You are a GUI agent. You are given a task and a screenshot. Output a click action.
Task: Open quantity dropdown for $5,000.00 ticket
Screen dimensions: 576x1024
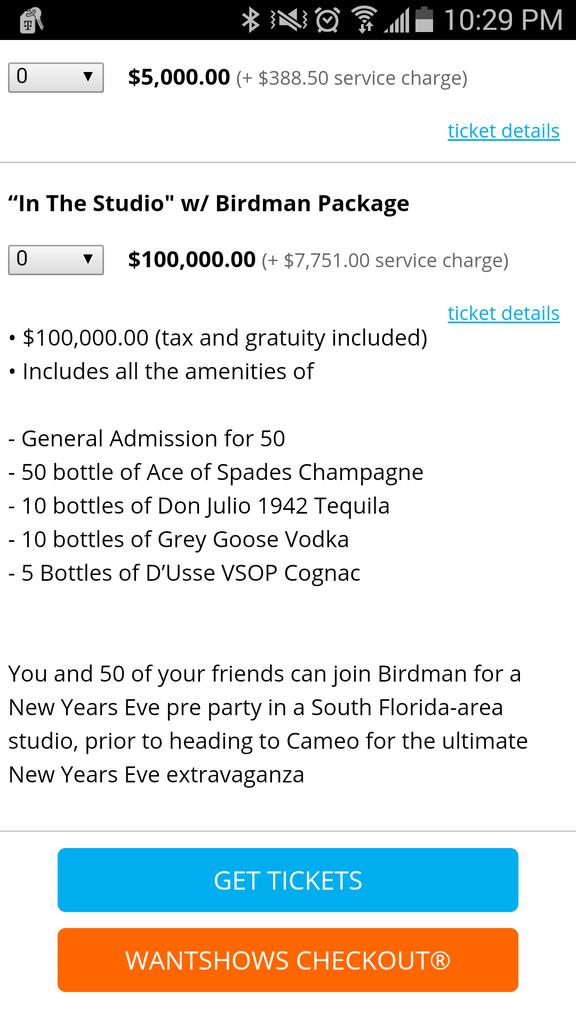pos(56,78)
